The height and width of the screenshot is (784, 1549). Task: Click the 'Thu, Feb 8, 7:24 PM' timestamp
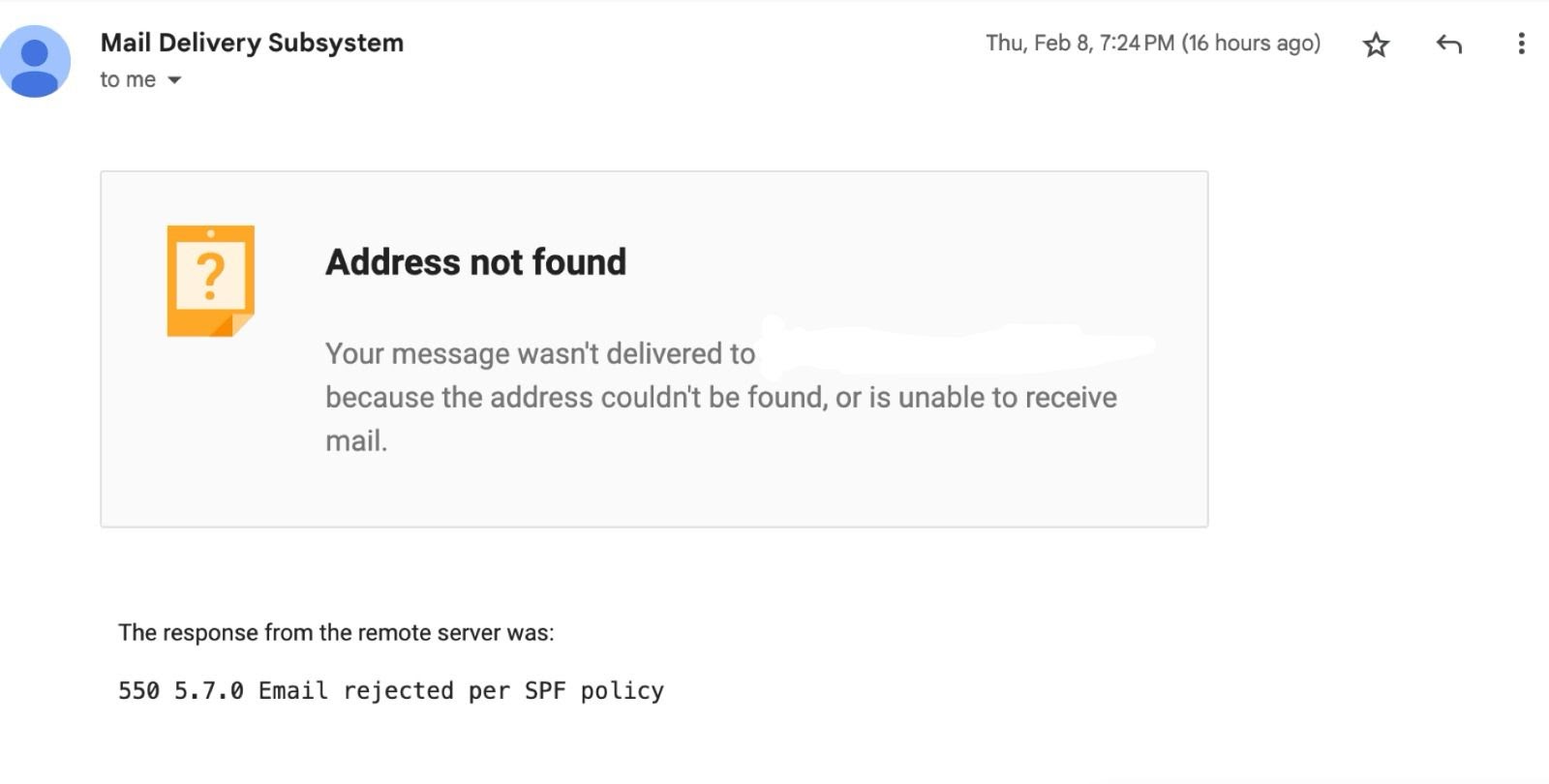(1079, 43)
